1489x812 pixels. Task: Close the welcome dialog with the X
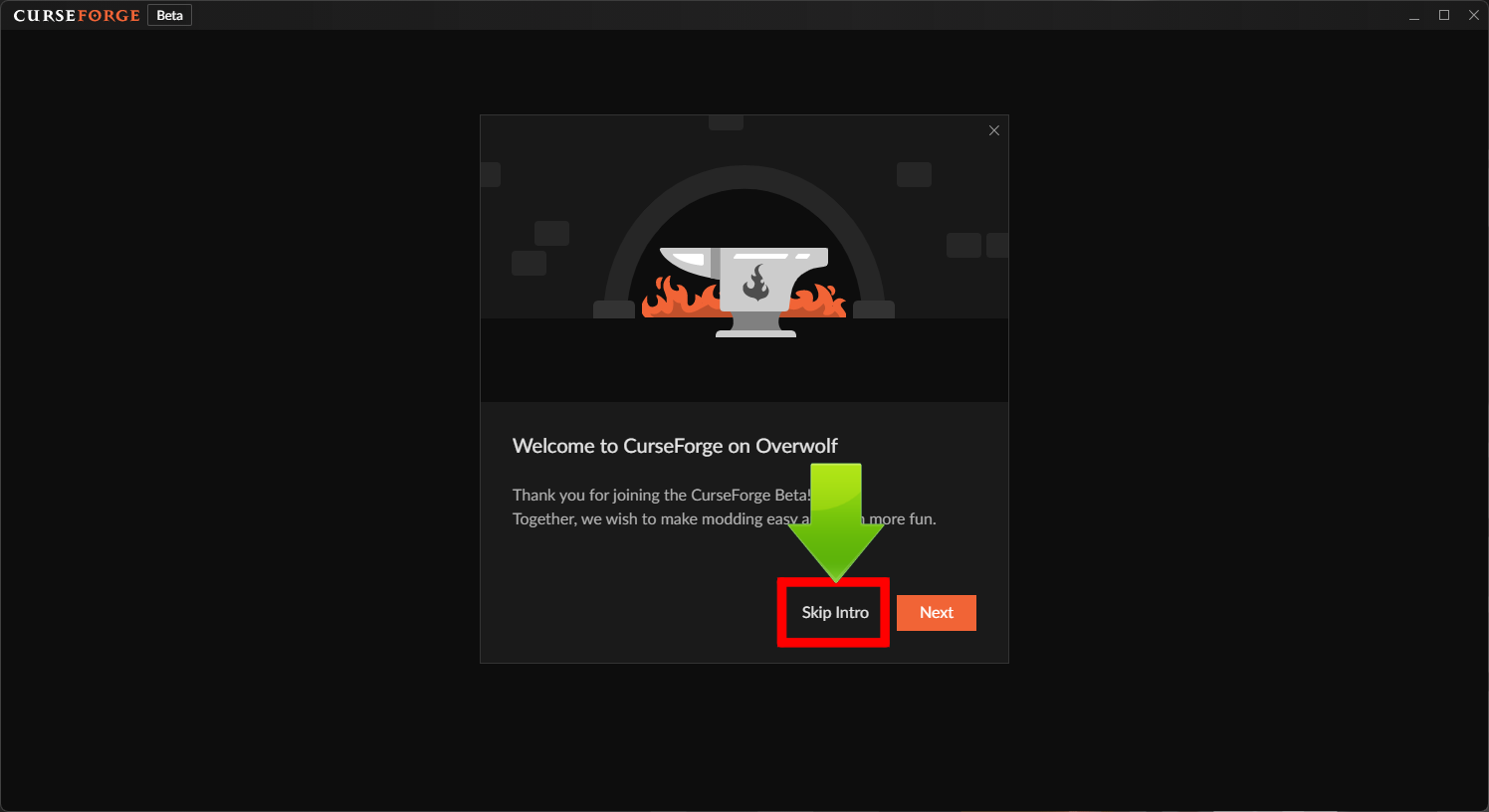coord(994,130)
